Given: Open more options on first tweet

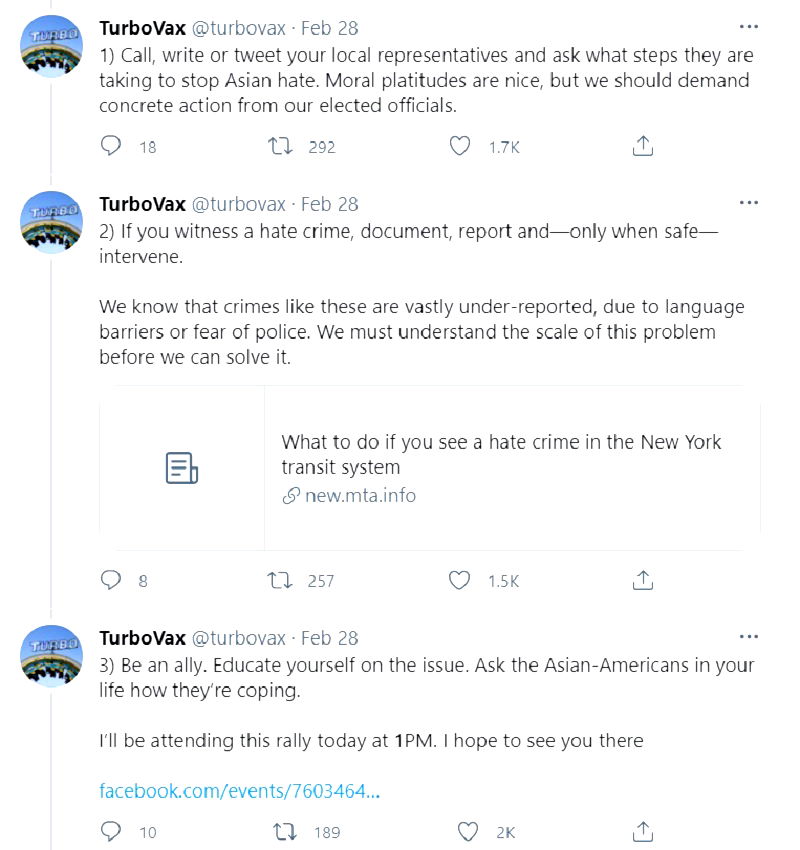Looking at the screenshot, I should click(748, 26).
